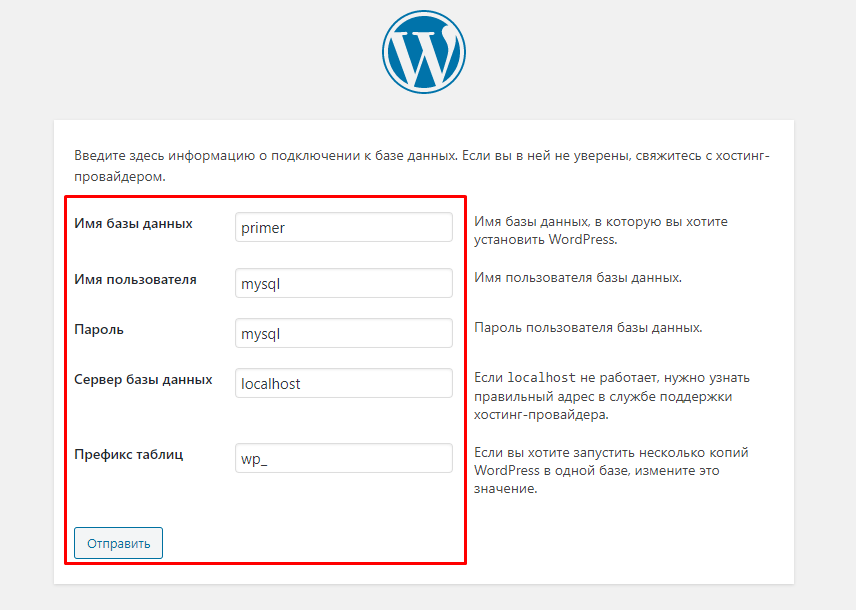Click the 'Пароль пользователя базы данных.' hint text
The height and width of the screenshot is (610, 856).
(588, 327)
